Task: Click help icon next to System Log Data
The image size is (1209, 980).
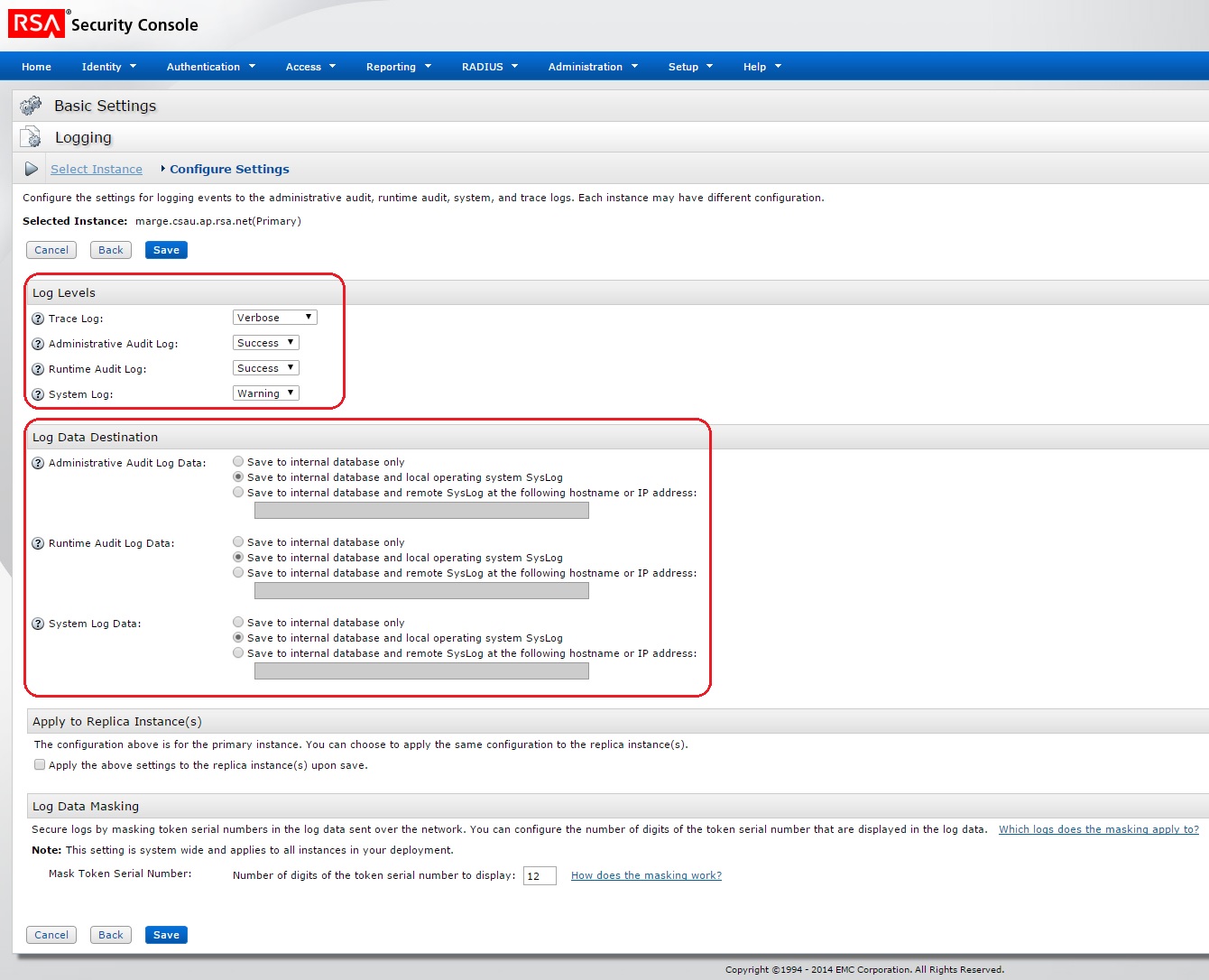Action: pyautogui.click(x=38, y=624)
